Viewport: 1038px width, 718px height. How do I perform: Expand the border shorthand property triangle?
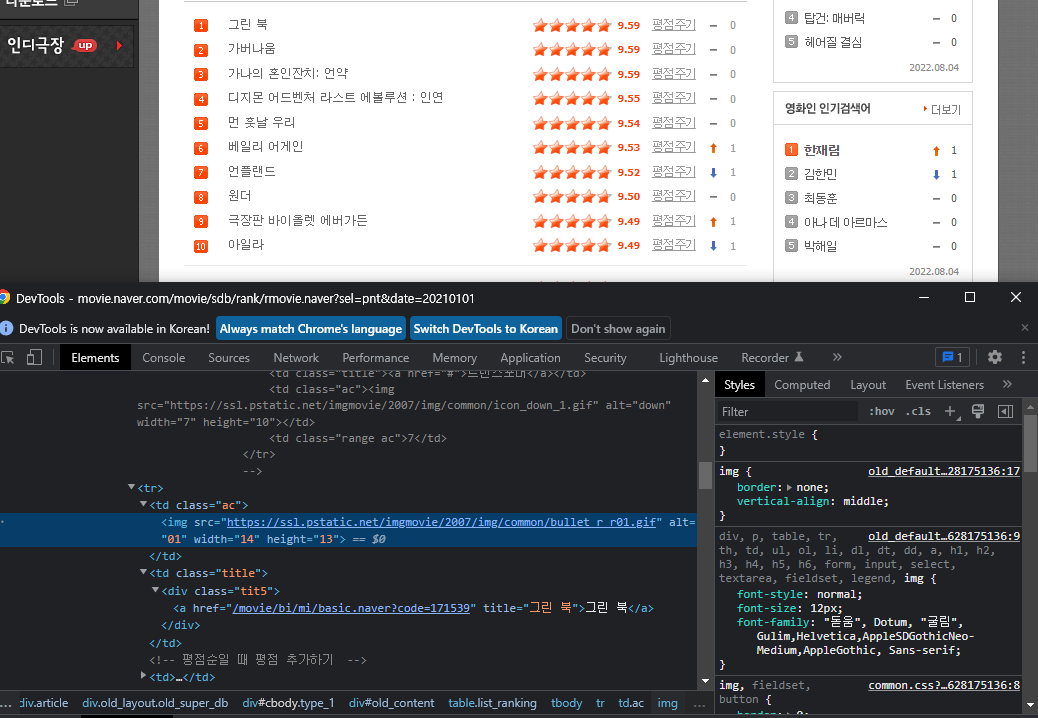pos(788,487)
